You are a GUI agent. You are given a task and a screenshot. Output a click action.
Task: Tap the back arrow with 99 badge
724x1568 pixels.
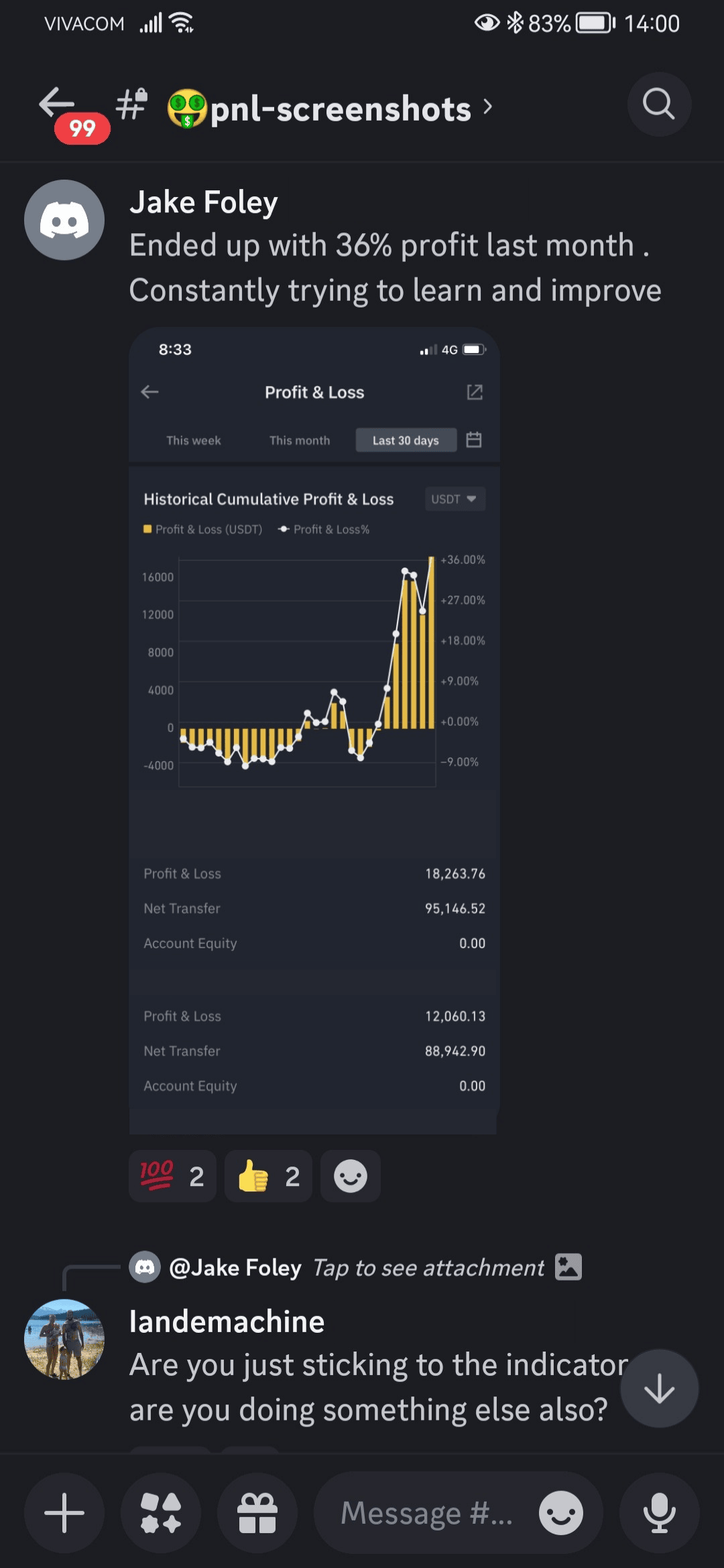(x=60, y=107)
